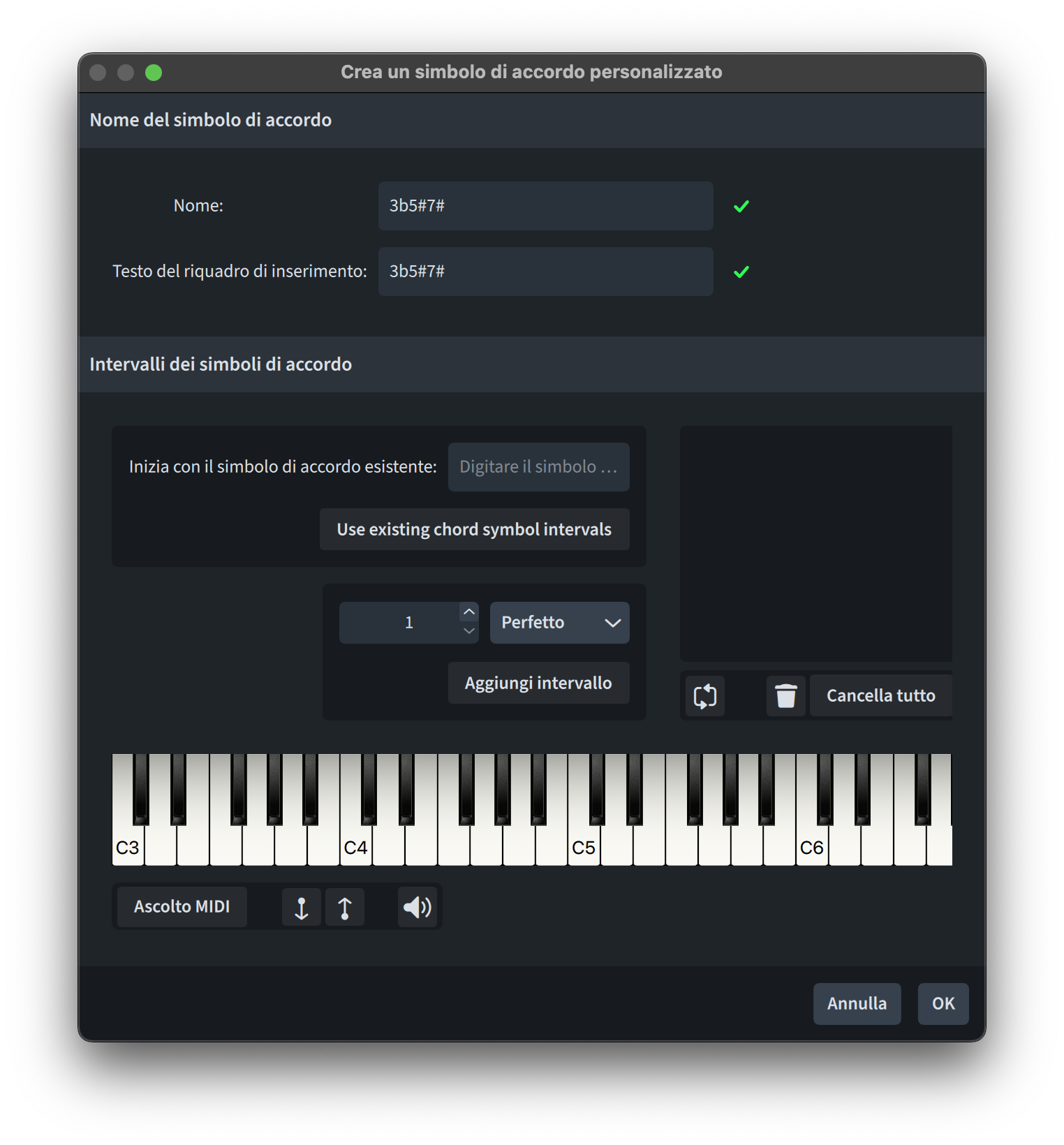
Task: Click the checkmark beside the insertion text field
Action: tap(741, 272)
